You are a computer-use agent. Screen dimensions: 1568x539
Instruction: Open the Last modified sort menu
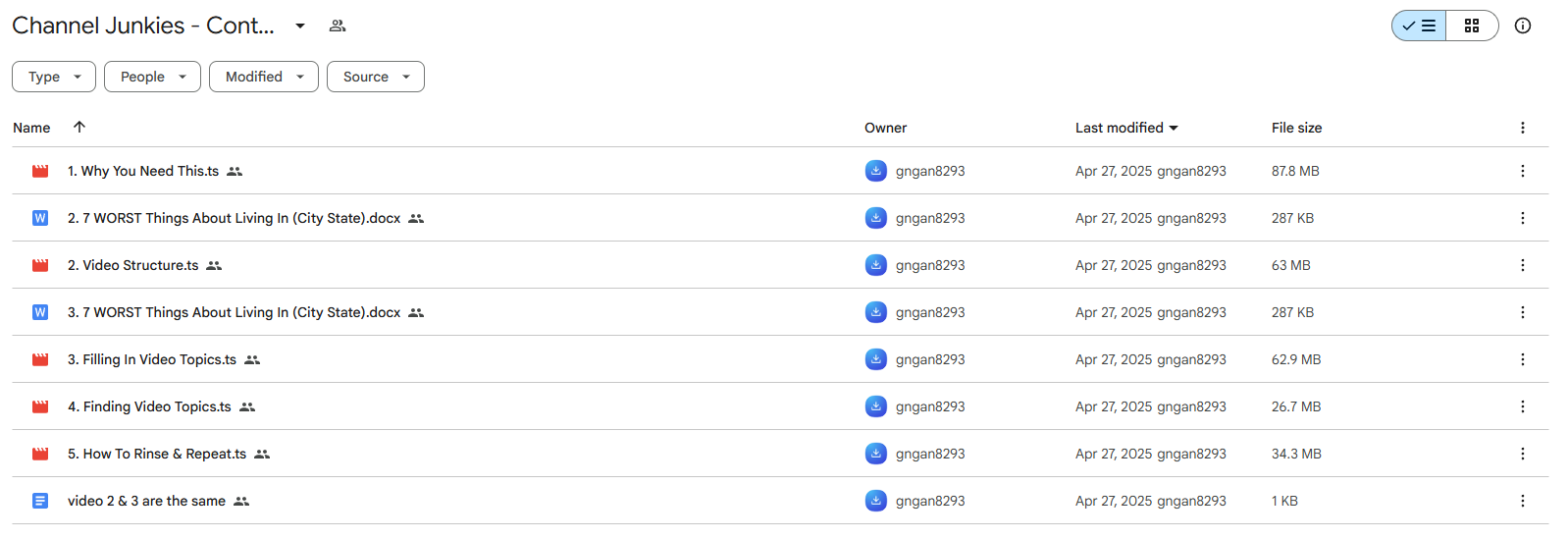pyautogui.click(x=1126, y=128)
